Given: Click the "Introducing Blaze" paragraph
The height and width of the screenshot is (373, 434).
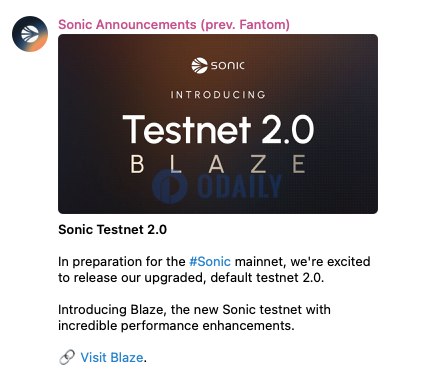Looking at the screenshot, I should (194, 318).
